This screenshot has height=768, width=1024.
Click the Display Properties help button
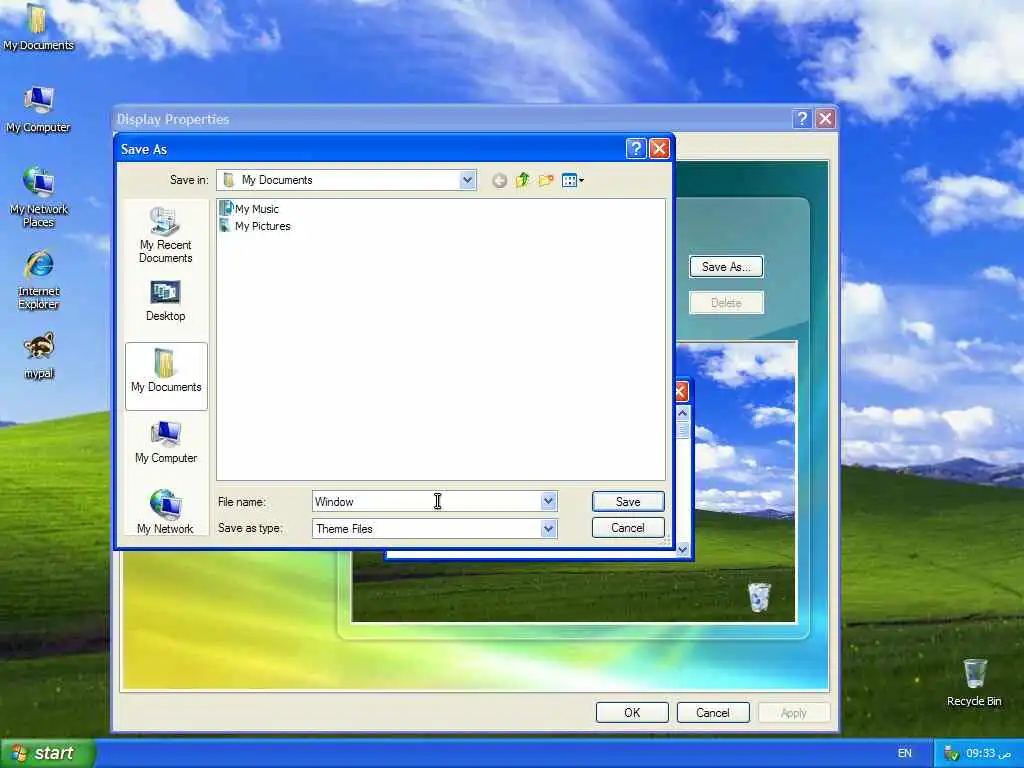coord(802,119)
